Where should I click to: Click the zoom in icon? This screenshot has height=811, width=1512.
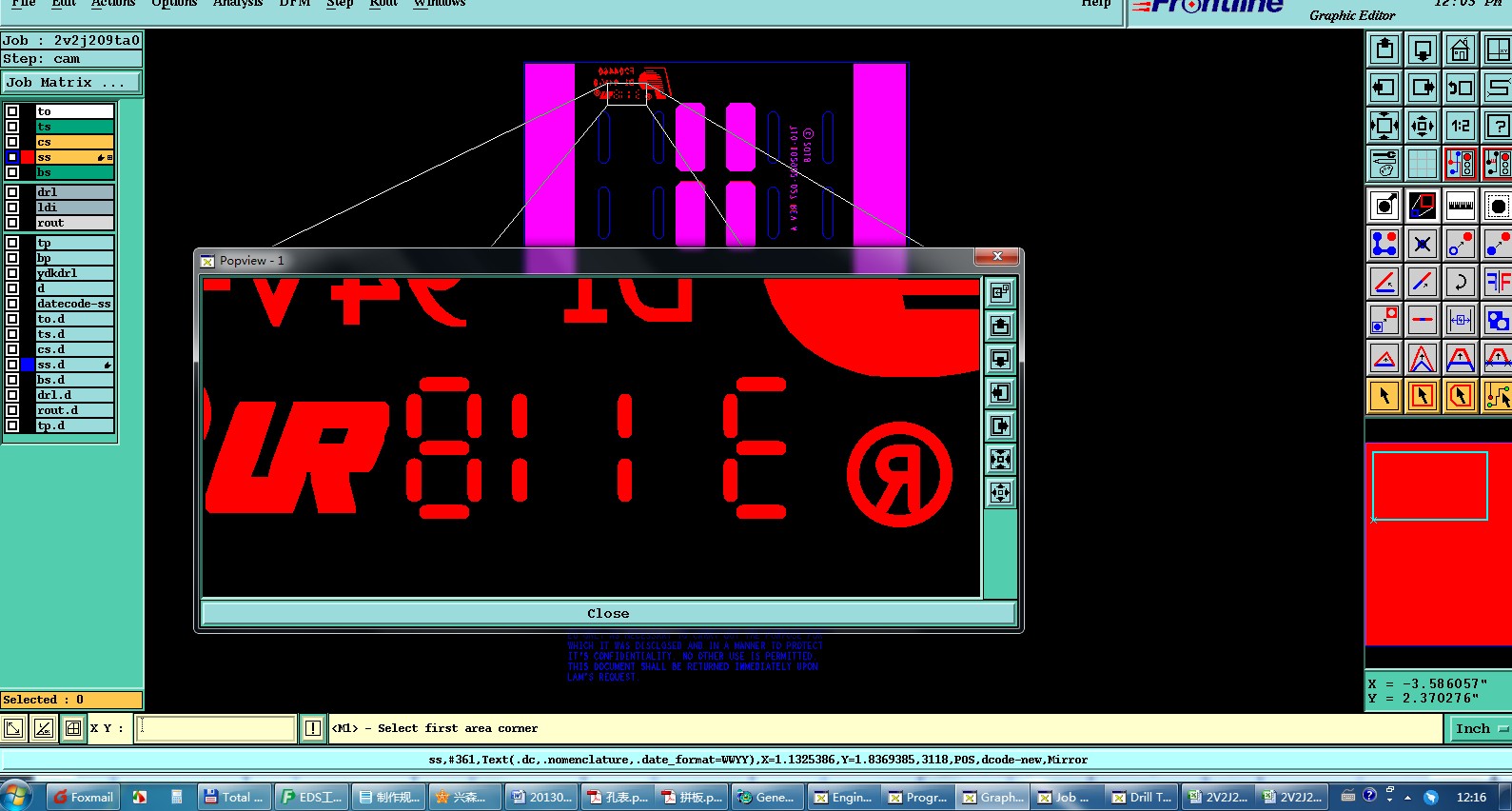[1384, 126]
